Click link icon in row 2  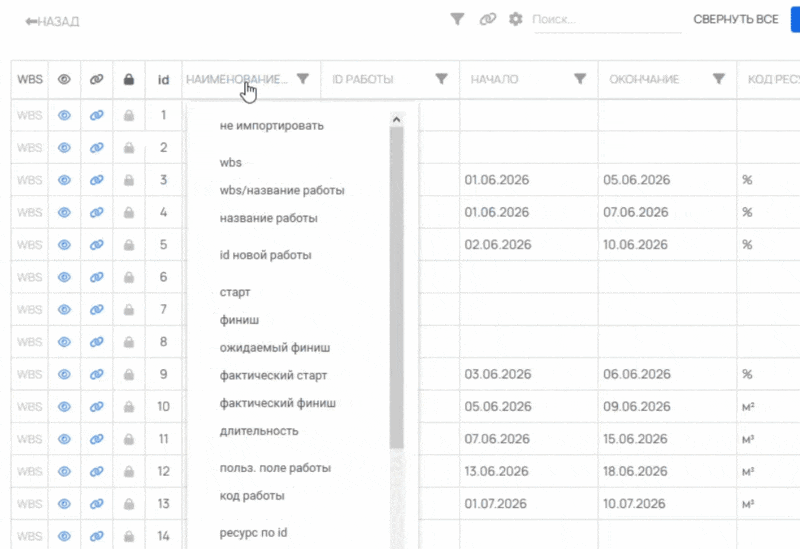pos(96,148)
